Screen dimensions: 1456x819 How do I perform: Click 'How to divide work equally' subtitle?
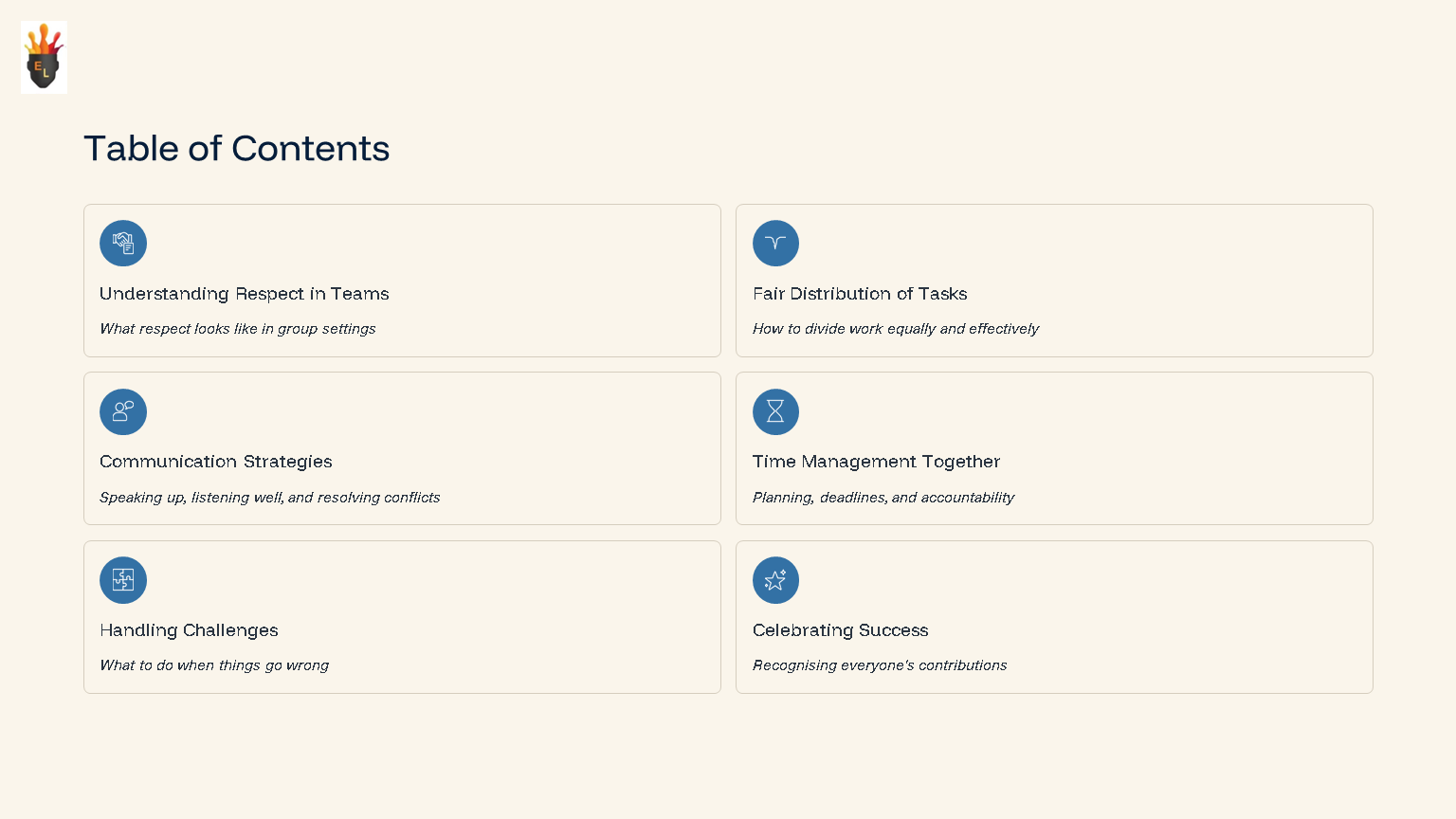pyautogui.click(x=896, y=329)
